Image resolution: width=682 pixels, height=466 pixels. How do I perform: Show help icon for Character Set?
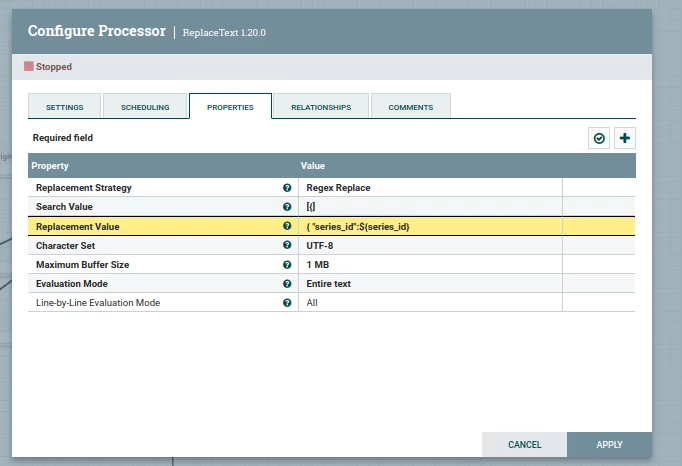[287, 245]
